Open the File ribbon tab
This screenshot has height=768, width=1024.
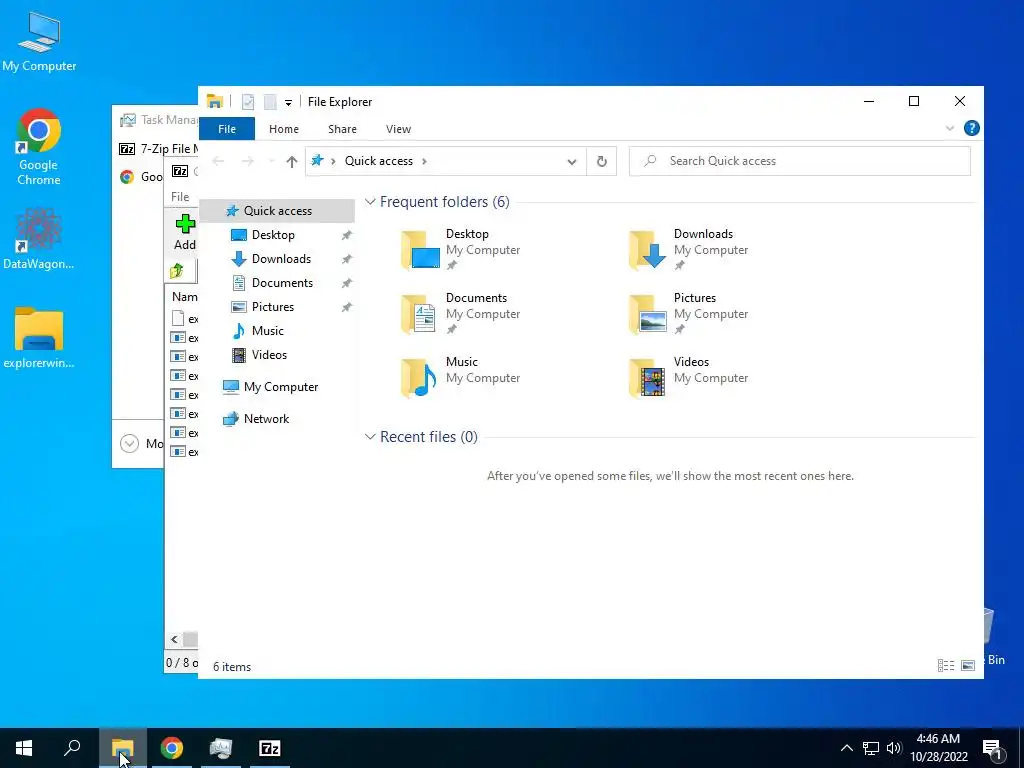pyautogui.click(x=227, y=129)
